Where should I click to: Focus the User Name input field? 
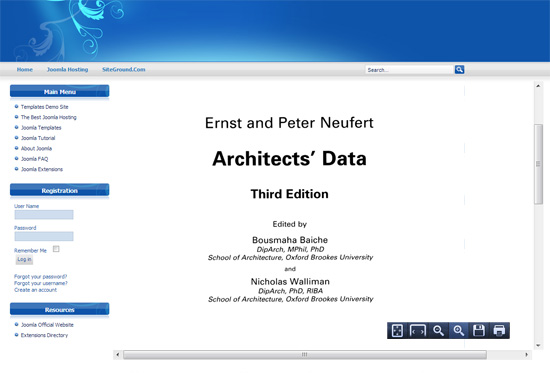tap(44, 215)
